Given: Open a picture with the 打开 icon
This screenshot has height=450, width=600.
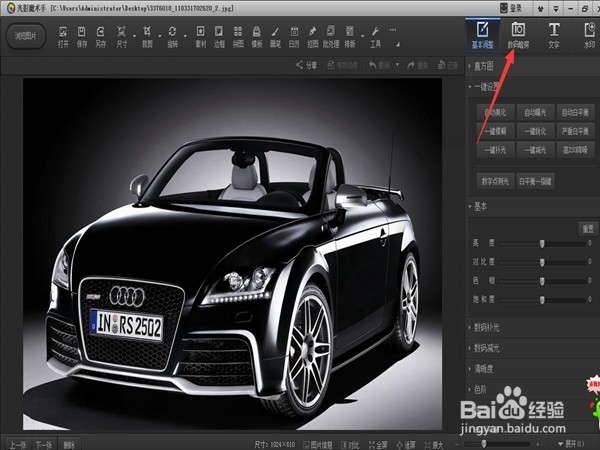Looking at the screenshot, I should coord(63,37).
